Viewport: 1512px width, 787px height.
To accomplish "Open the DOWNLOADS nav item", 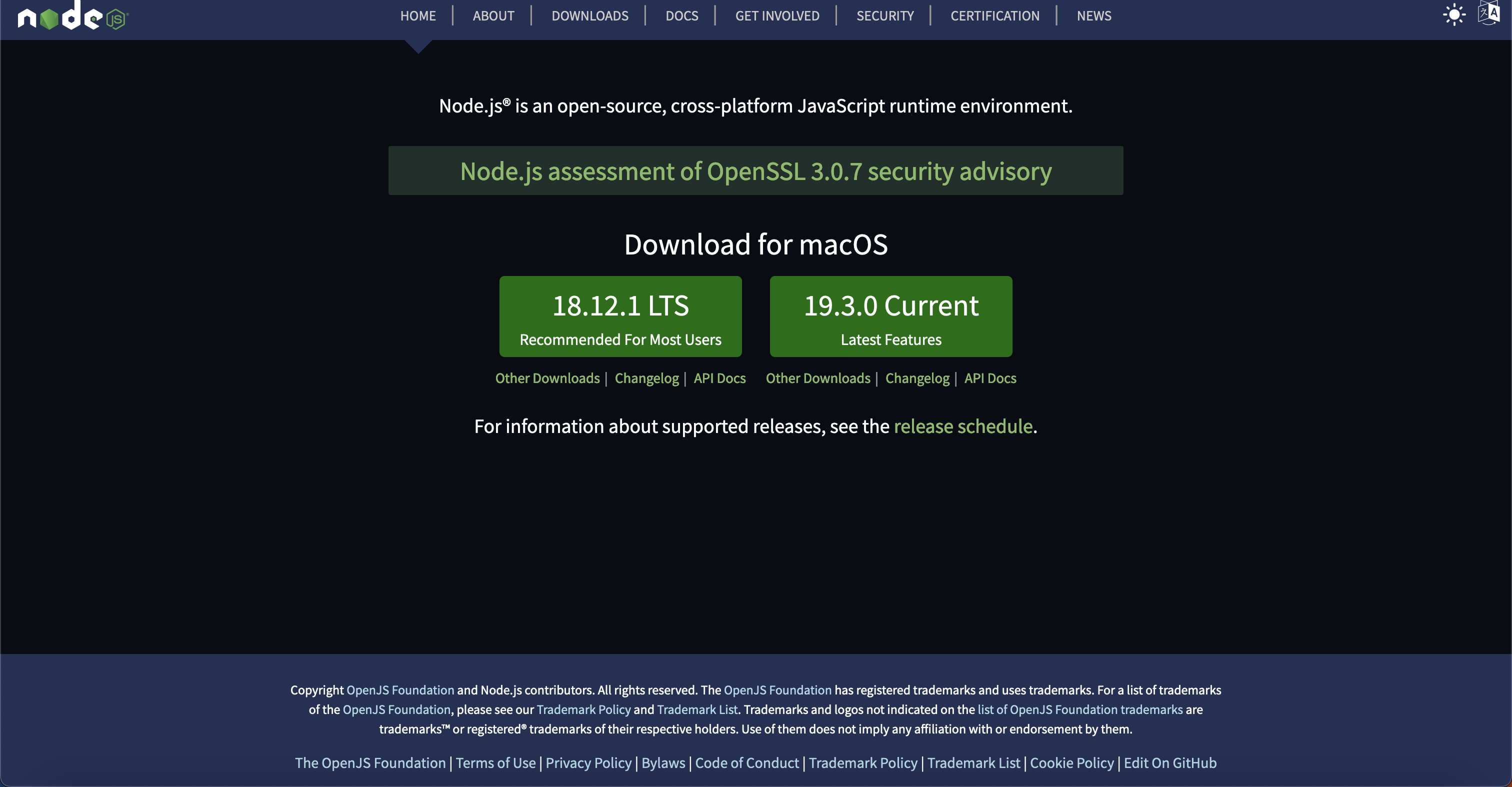I will 589,16.
